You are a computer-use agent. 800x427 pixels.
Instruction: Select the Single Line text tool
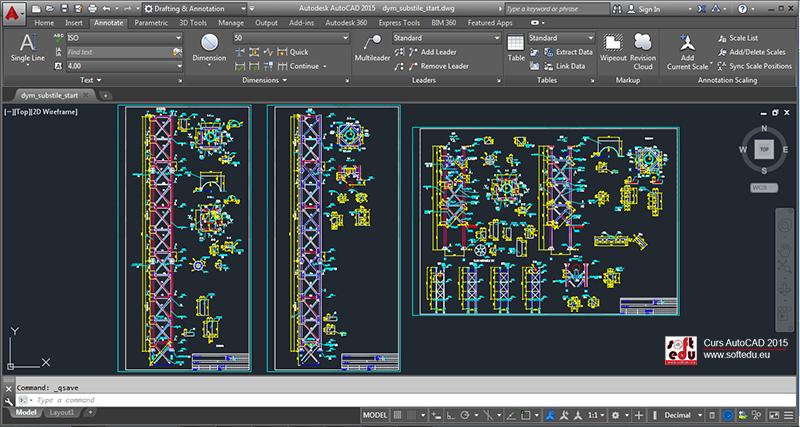point(28,51)
